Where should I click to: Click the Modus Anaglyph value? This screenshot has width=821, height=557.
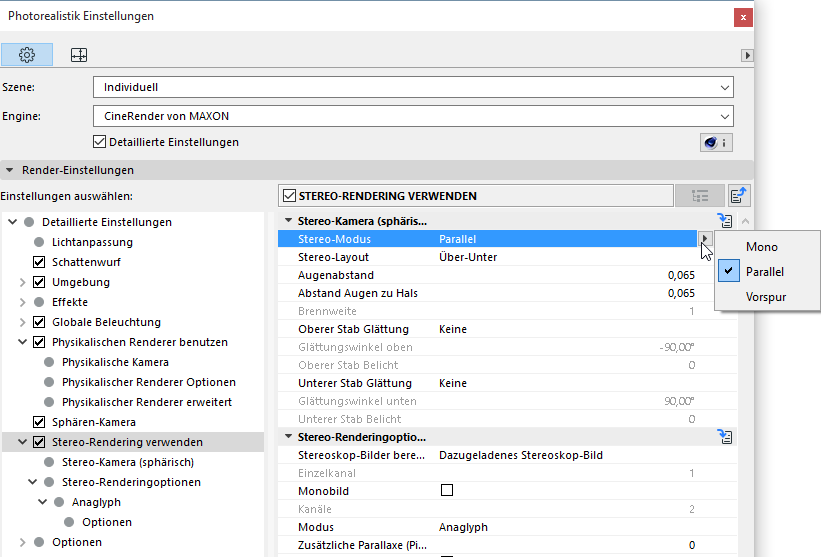click(463, 527)
